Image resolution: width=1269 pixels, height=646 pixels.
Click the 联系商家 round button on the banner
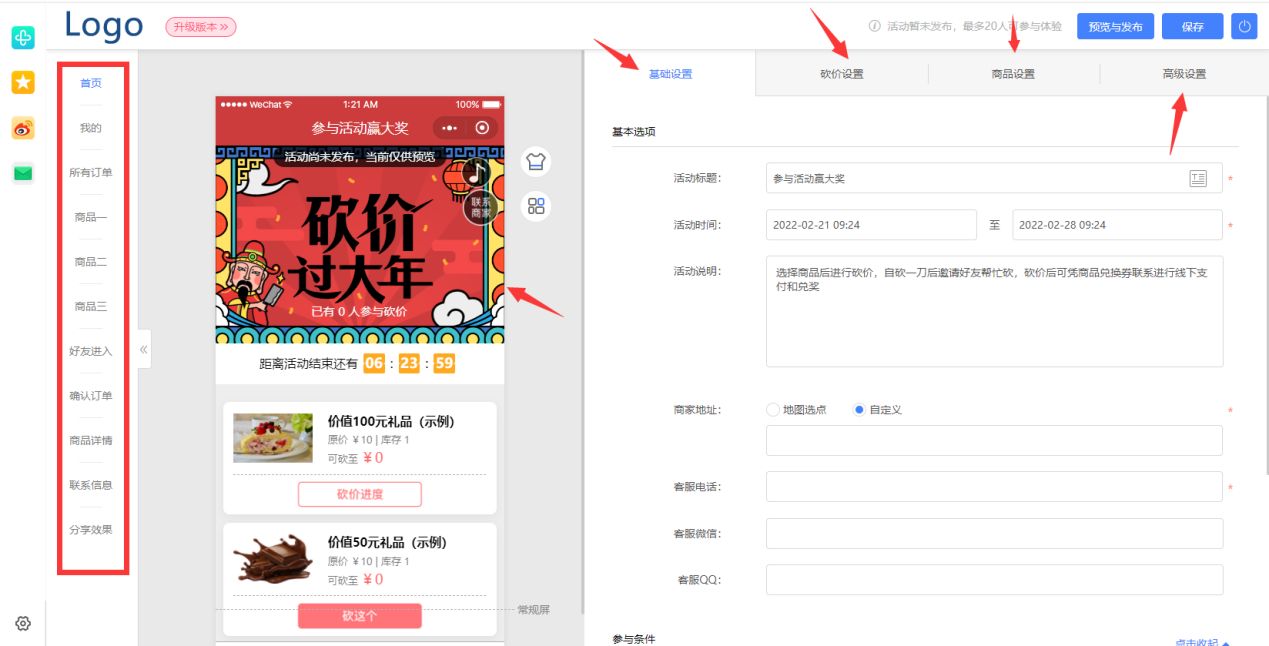coord(481,207)
